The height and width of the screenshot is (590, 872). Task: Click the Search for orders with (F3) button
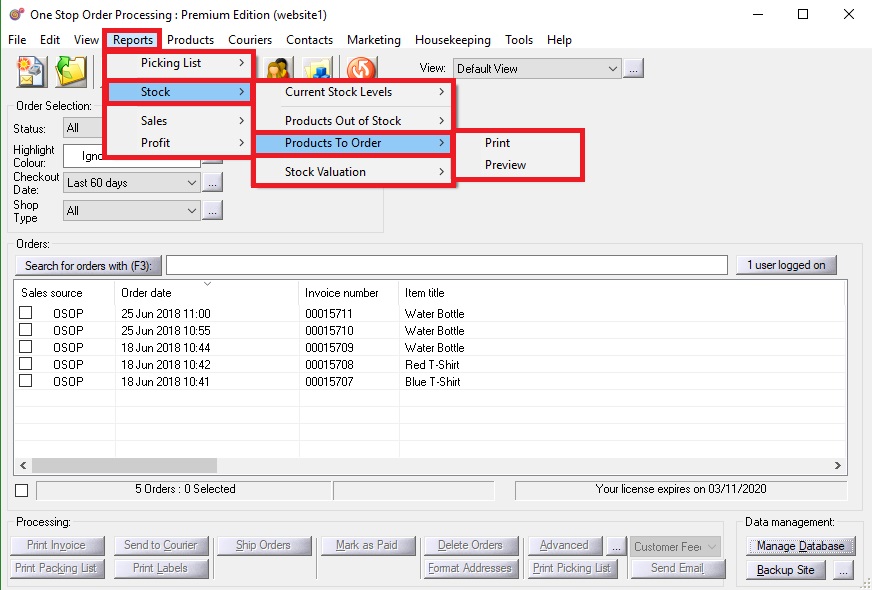[x=88, y=266]
